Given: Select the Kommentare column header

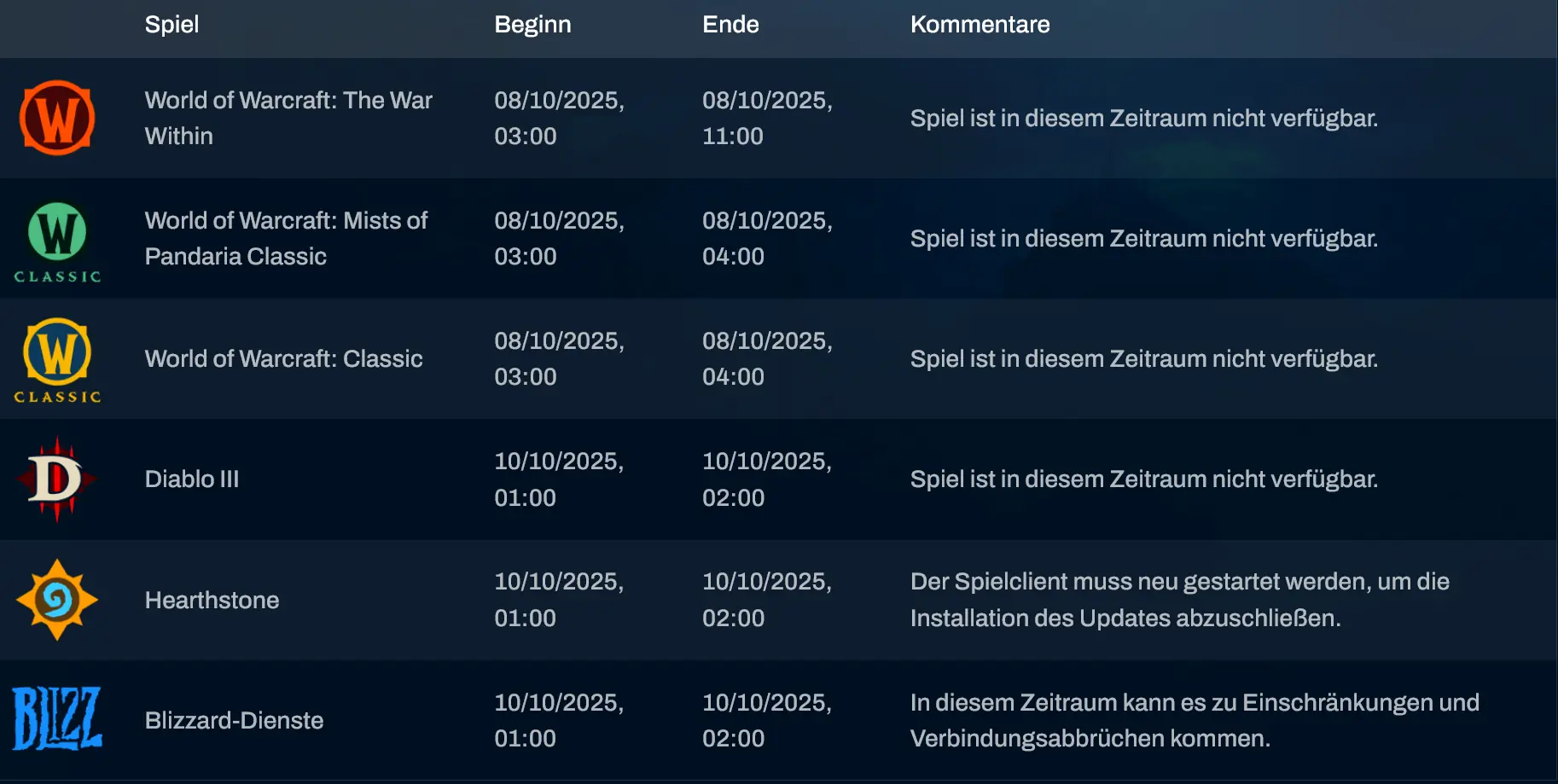Looking at the screenshot, I should (x=980, y=24).
